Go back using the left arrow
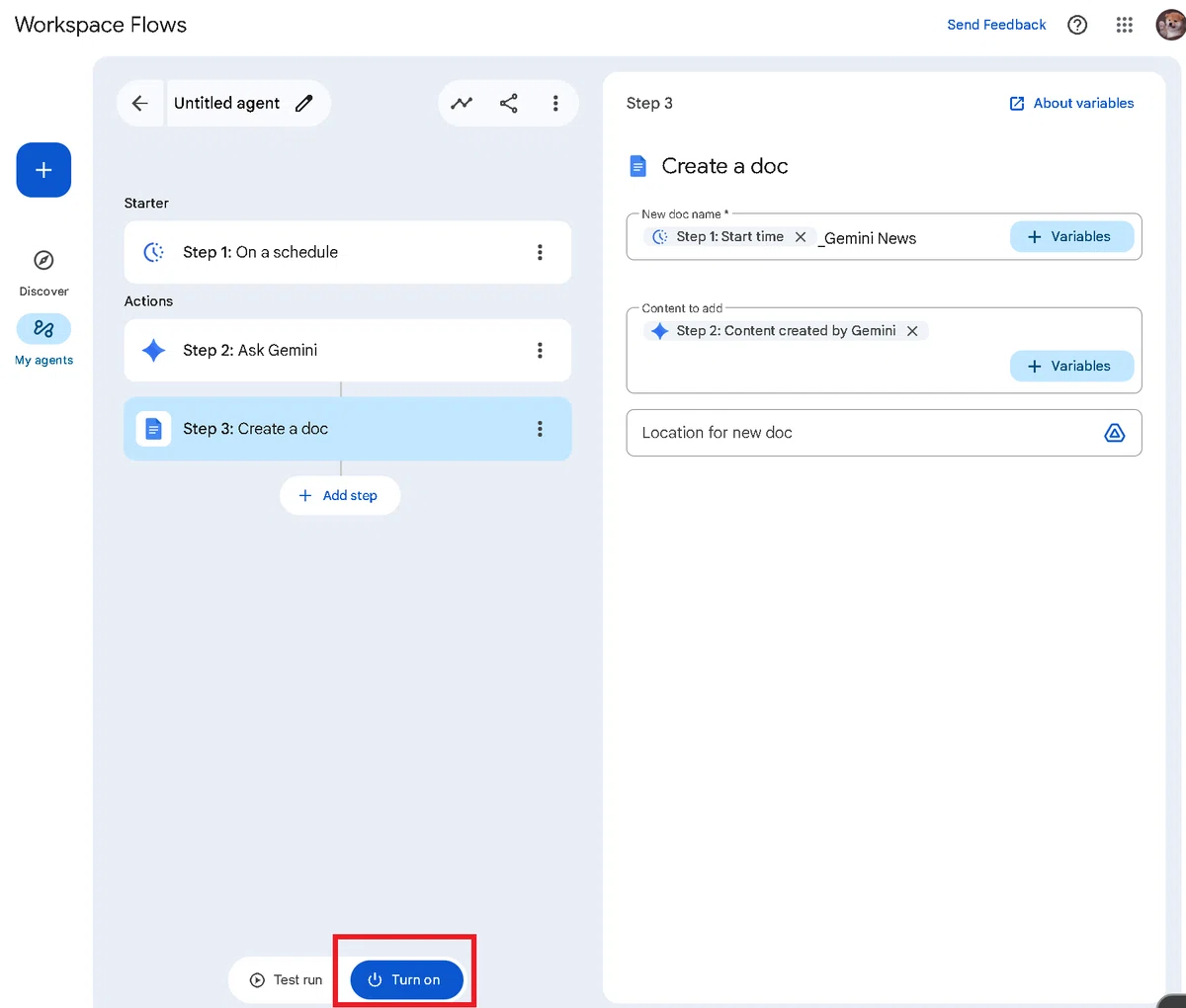This screenshot has height=1008, width=1186. pyautogui.click(x=140, y=103)
